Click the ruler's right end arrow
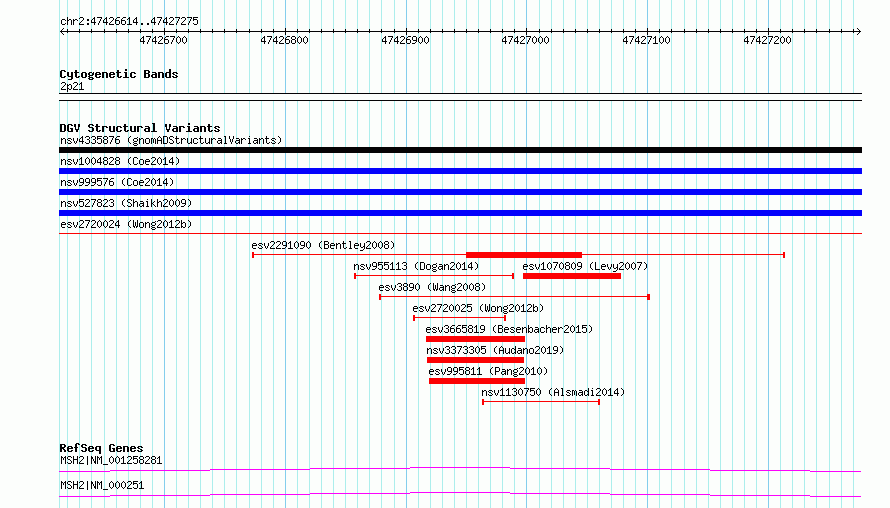890x508 pixels. coord(858,31)
